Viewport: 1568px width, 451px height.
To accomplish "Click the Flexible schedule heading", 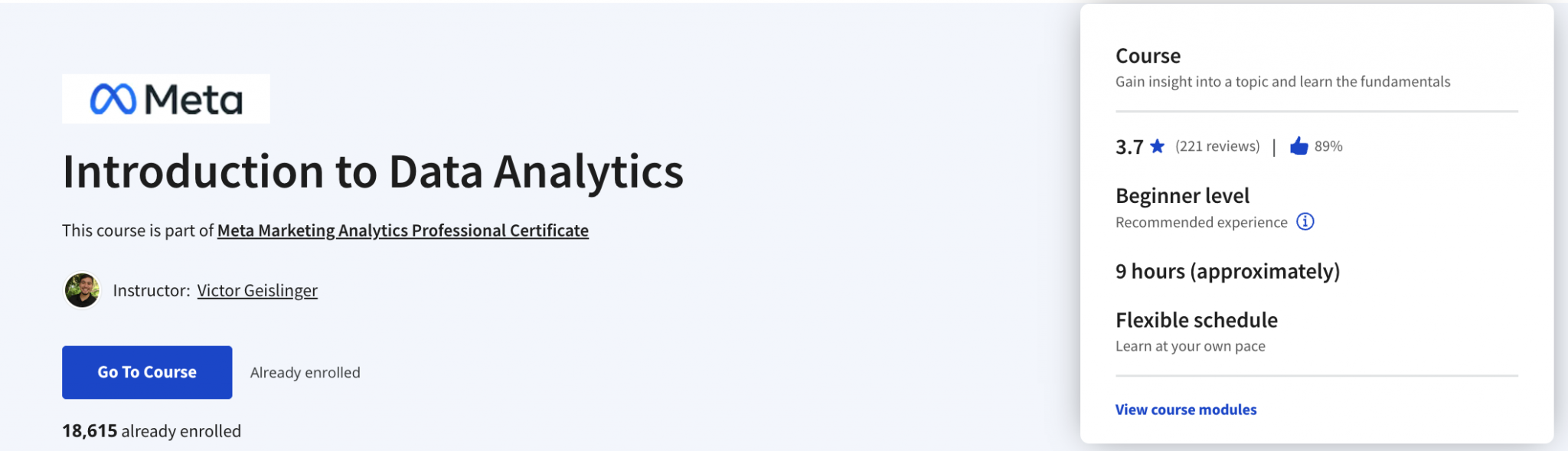I will coord(1196,319).
